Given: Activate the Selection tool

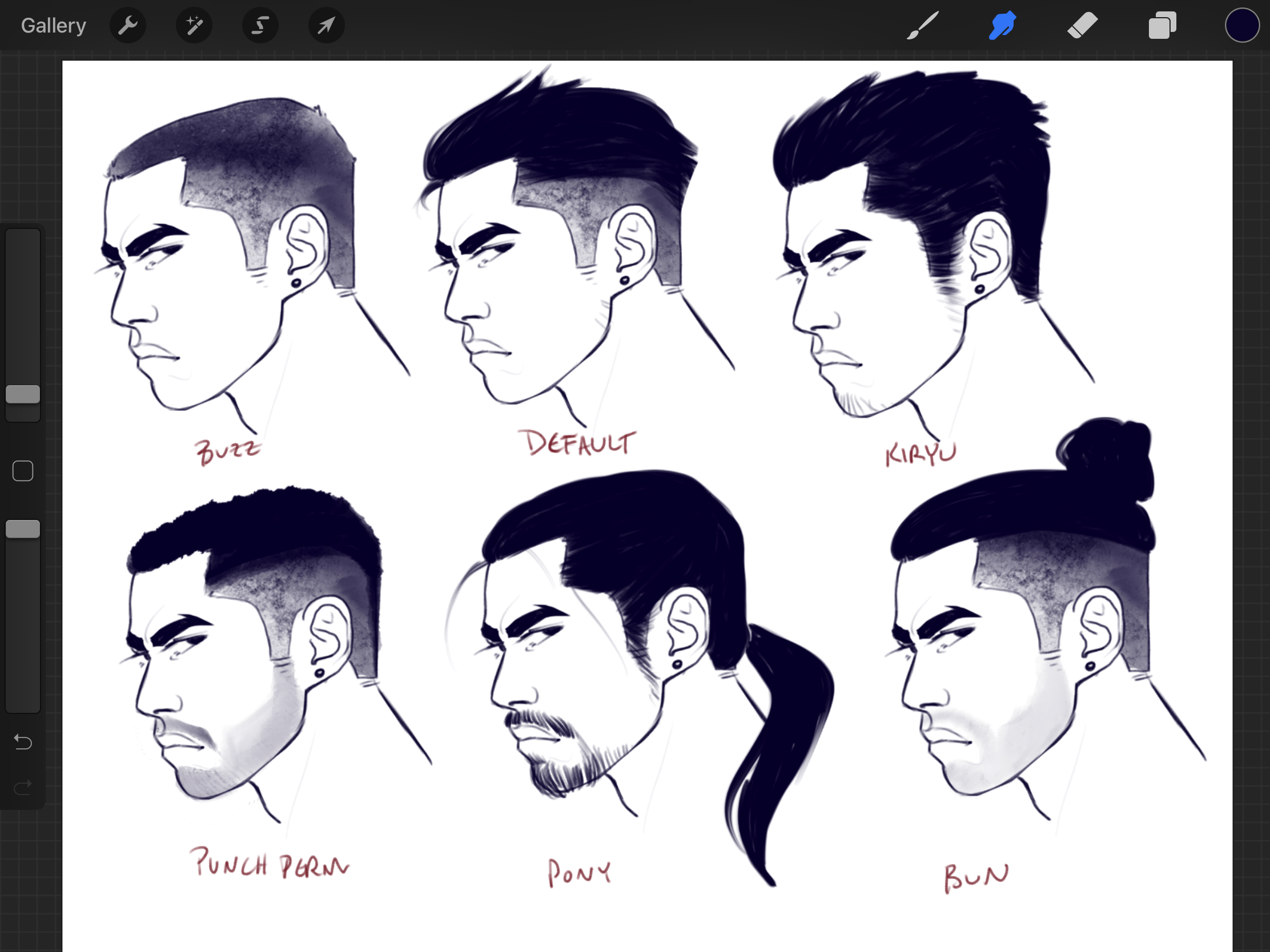Looking at the screenshot, I should click(260, 26).
